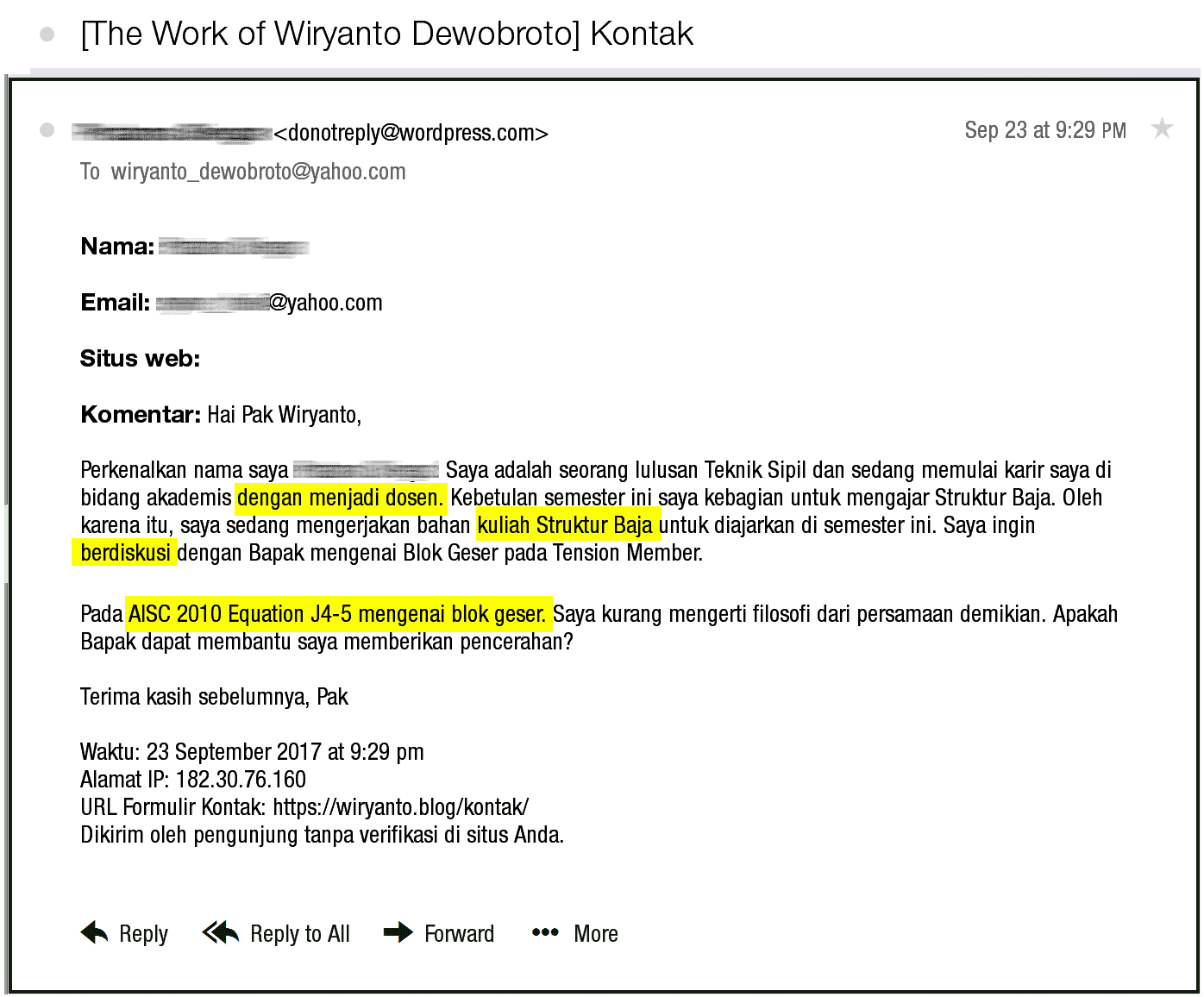Click highlighted phrase kuliah Struktur Baja
The width and height of the screenshot is (1204, 997).
tap(565, 525)
